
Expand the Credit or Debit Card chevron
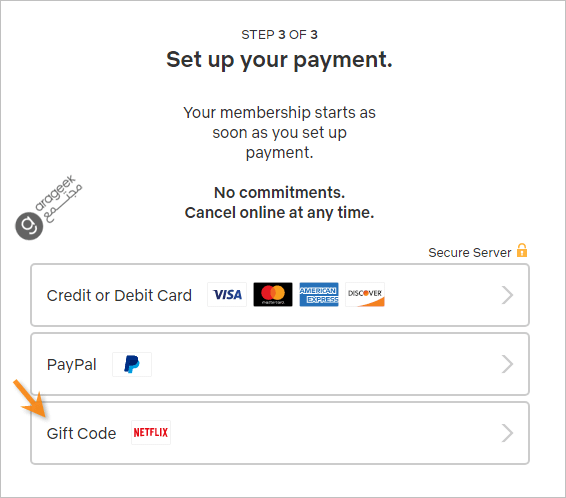tap(507, 295)
